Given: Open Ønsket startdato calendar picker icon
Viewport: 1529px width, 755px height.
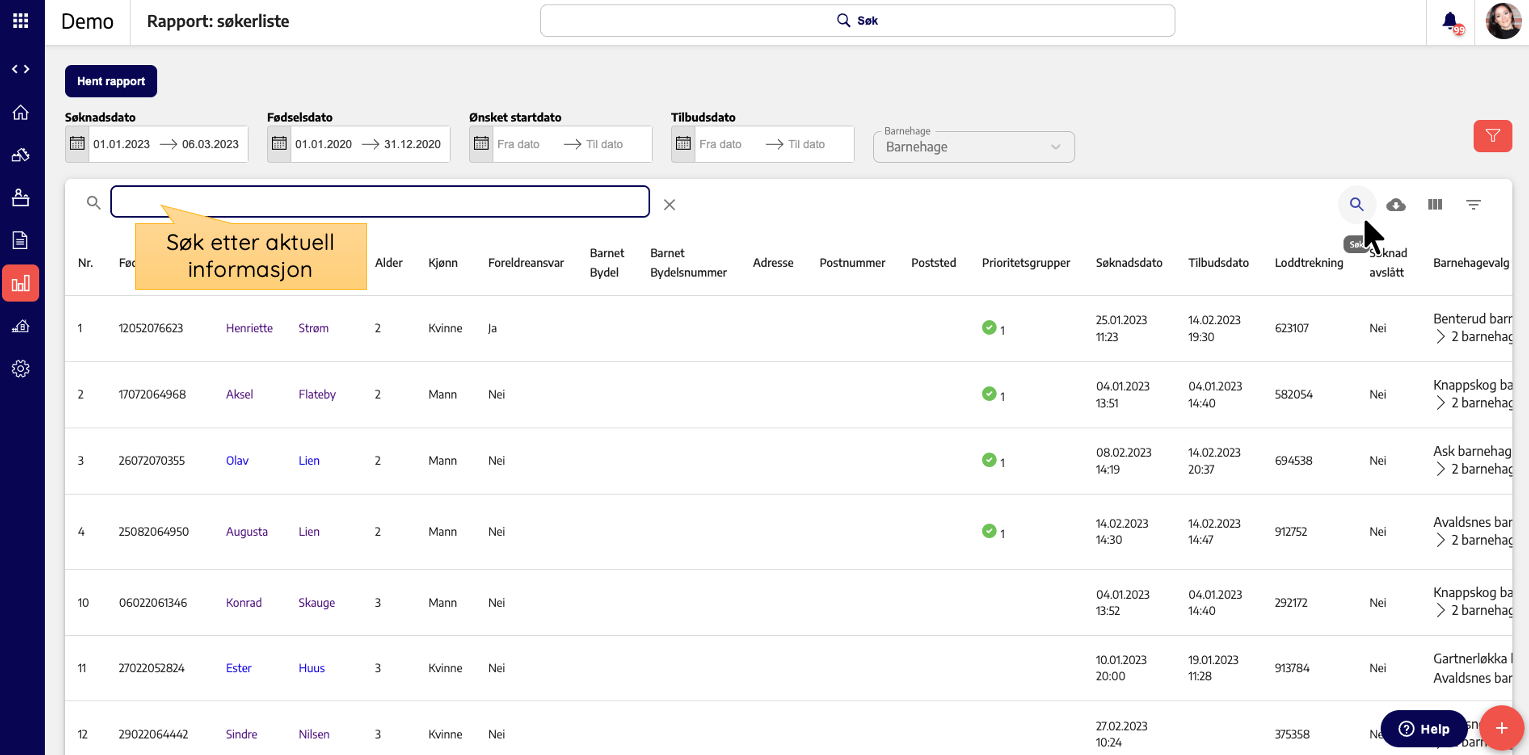Looking at the screenshot, I should [x=481, y=144].
